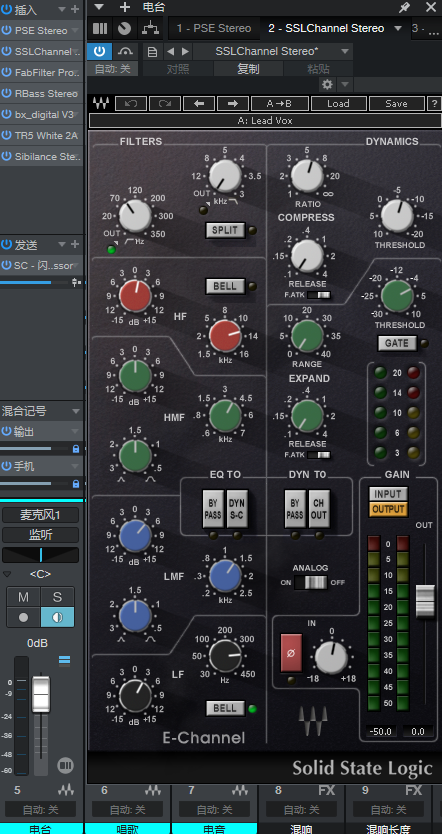The image size is (442, 834).
Task: Toggle compressor F.ATK switch
Action: [x=319, y=295]
